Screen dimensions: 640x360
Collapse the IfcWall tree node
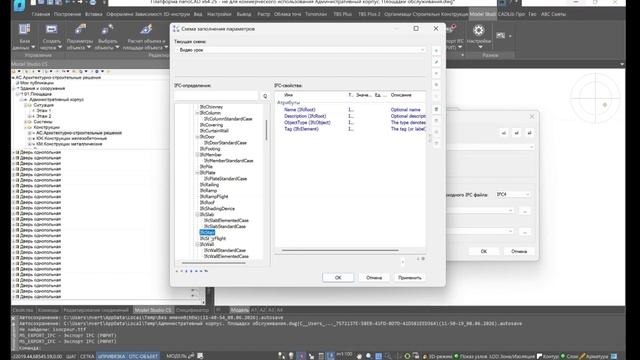(x=197, y=244)
